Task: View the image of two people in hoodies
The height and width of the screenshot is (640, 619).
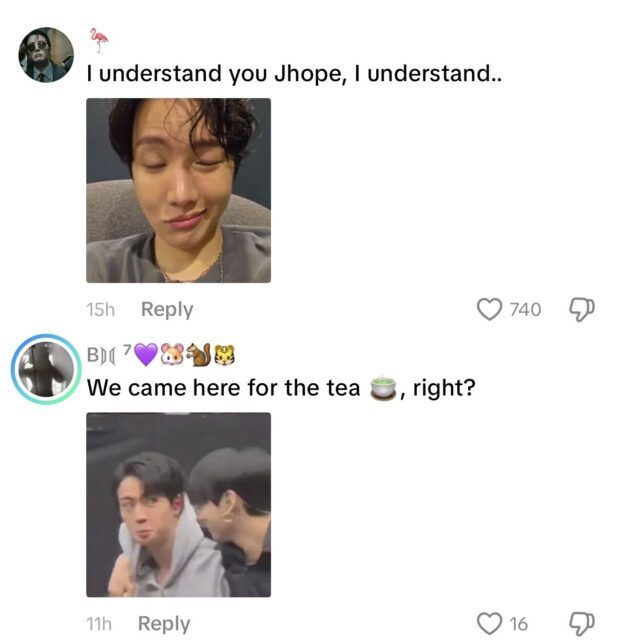Action: [178, 505]
